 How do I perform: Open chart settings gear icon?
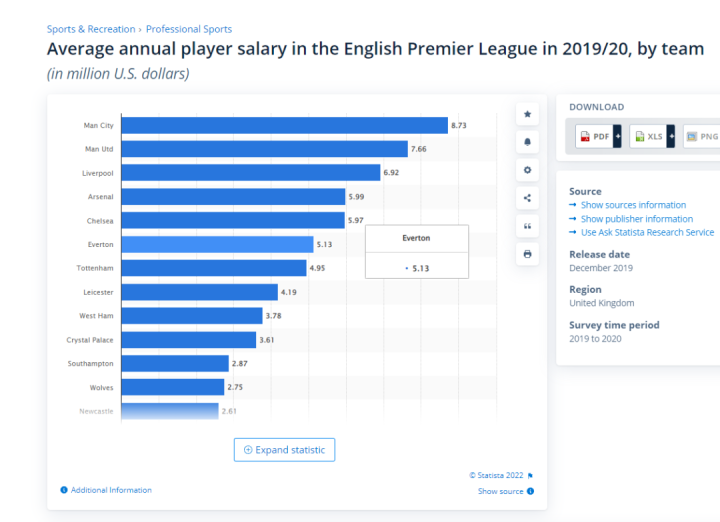coord(527,170)
